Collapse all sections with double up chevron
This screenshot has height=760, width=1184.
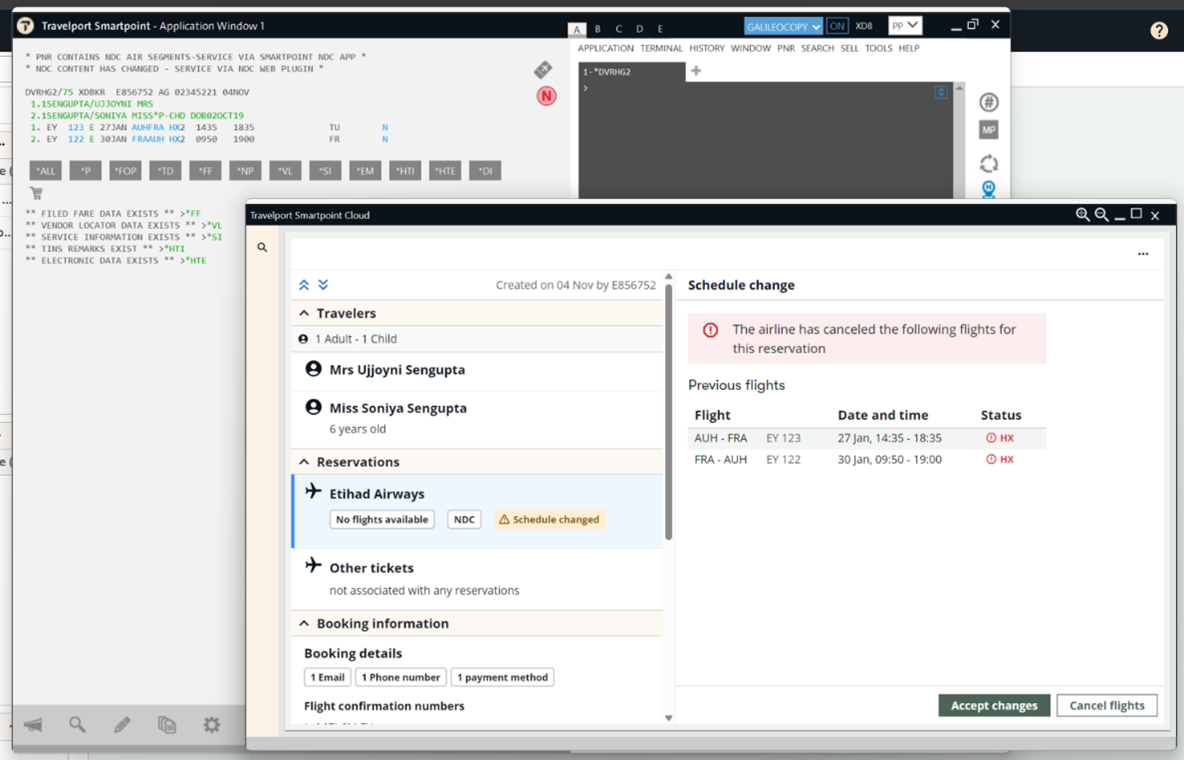[304, 285]
